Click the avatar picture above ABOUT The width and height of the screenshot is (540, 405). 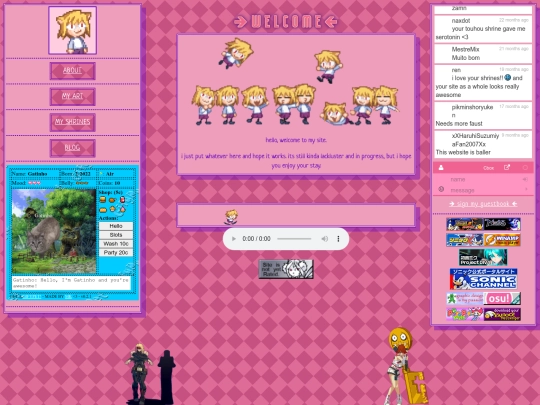click(73, 30)
